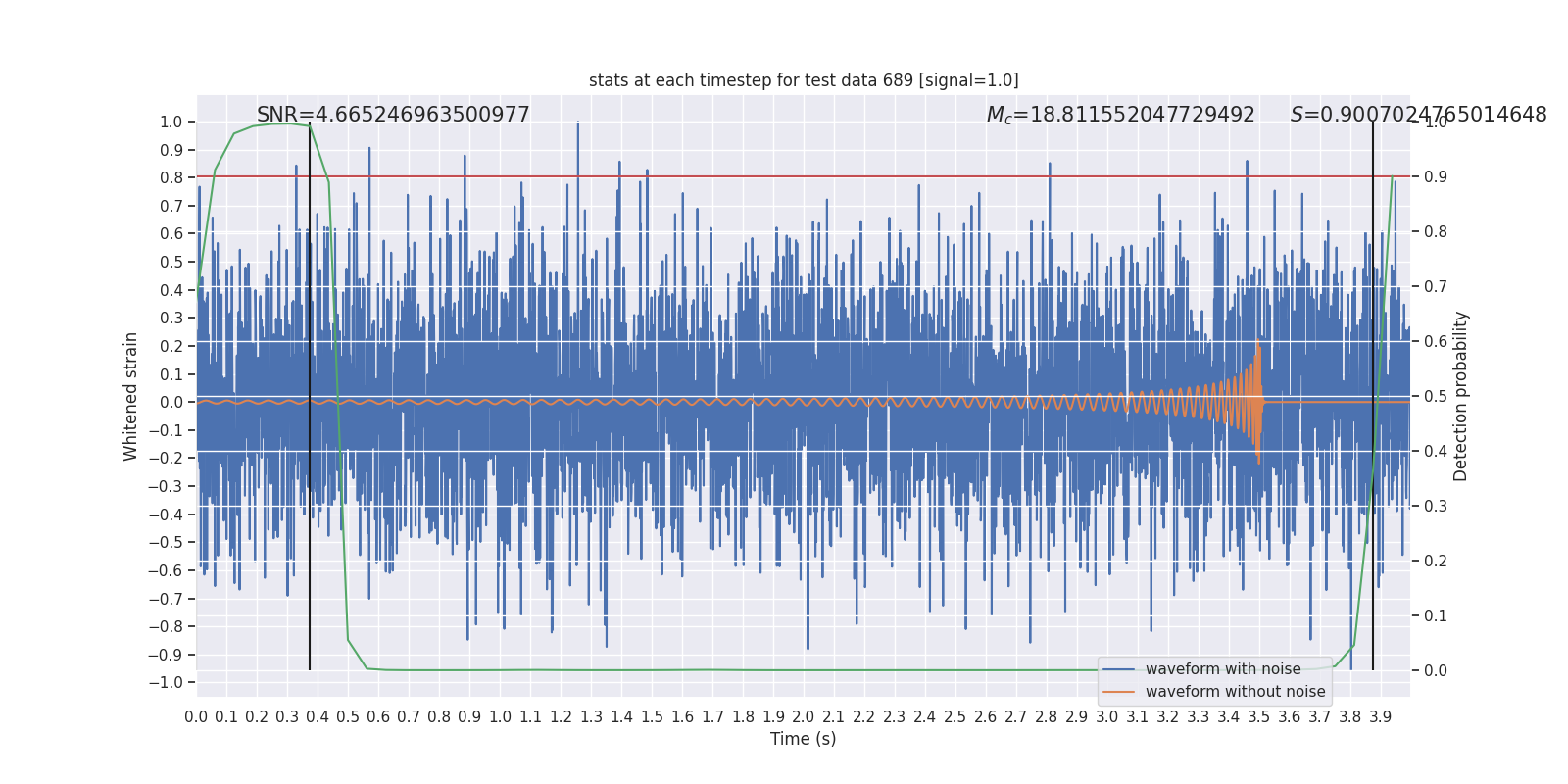This screenshot has width=1568, height=784.
Task: Click the −0.8 tick on Whitened strain axis
Action: (x=166, y=626)
